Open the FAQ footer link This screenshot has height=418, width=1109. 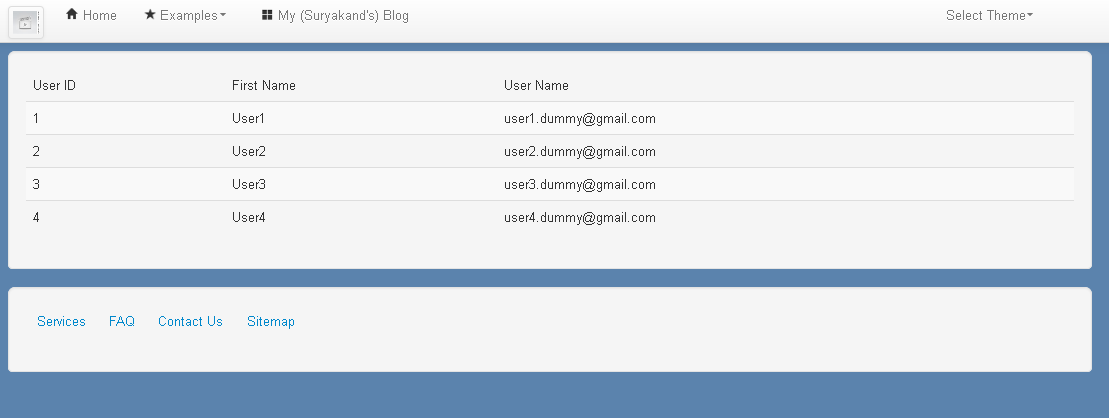[x=122, y=321]
